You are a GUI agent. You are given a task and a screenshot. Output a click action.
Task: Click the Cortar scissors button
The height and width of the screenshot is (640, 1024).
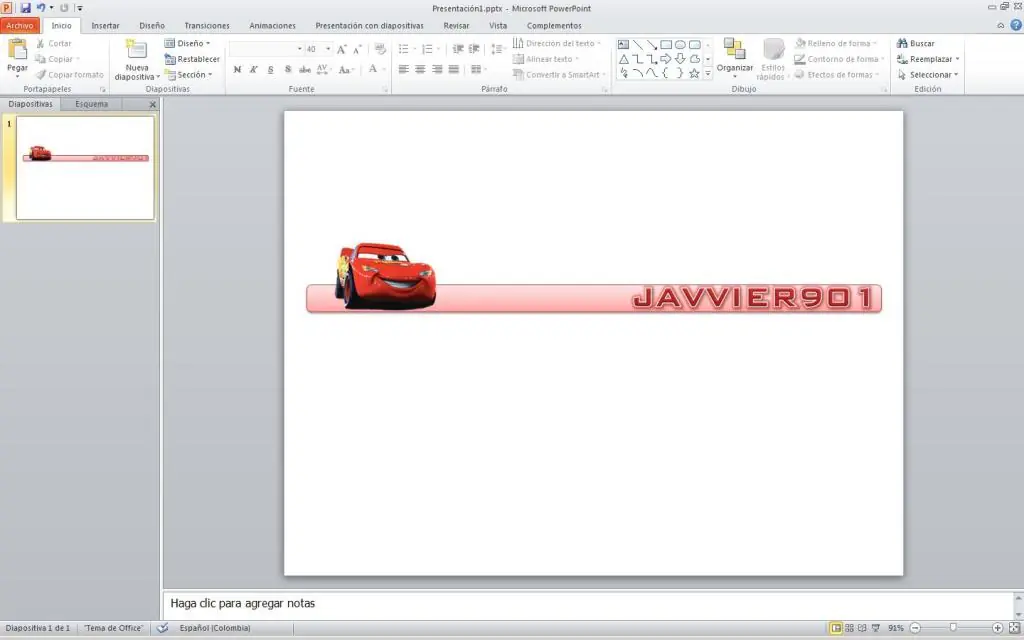point(54,43)
